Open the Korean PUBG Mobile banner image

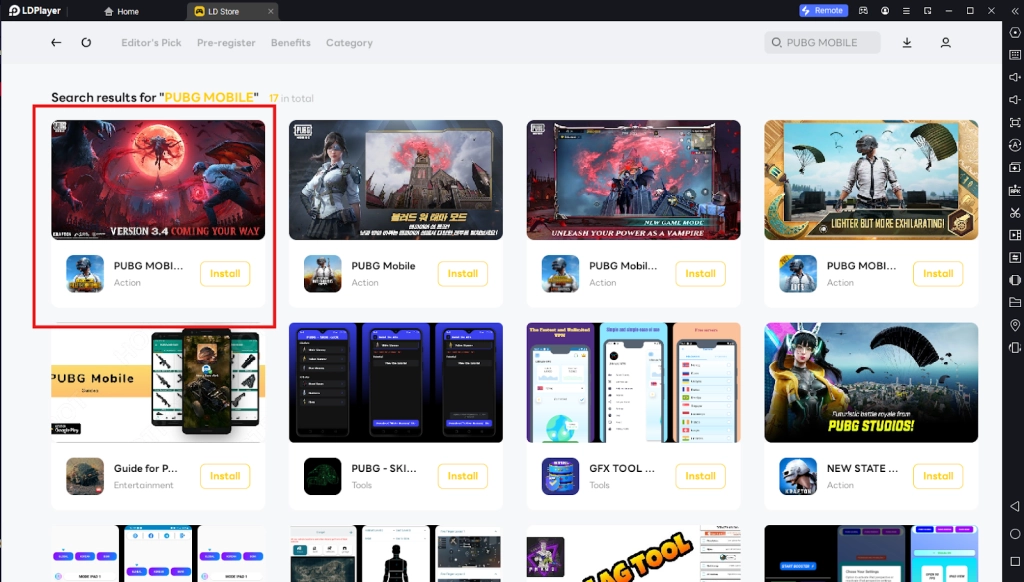point(396,180)
